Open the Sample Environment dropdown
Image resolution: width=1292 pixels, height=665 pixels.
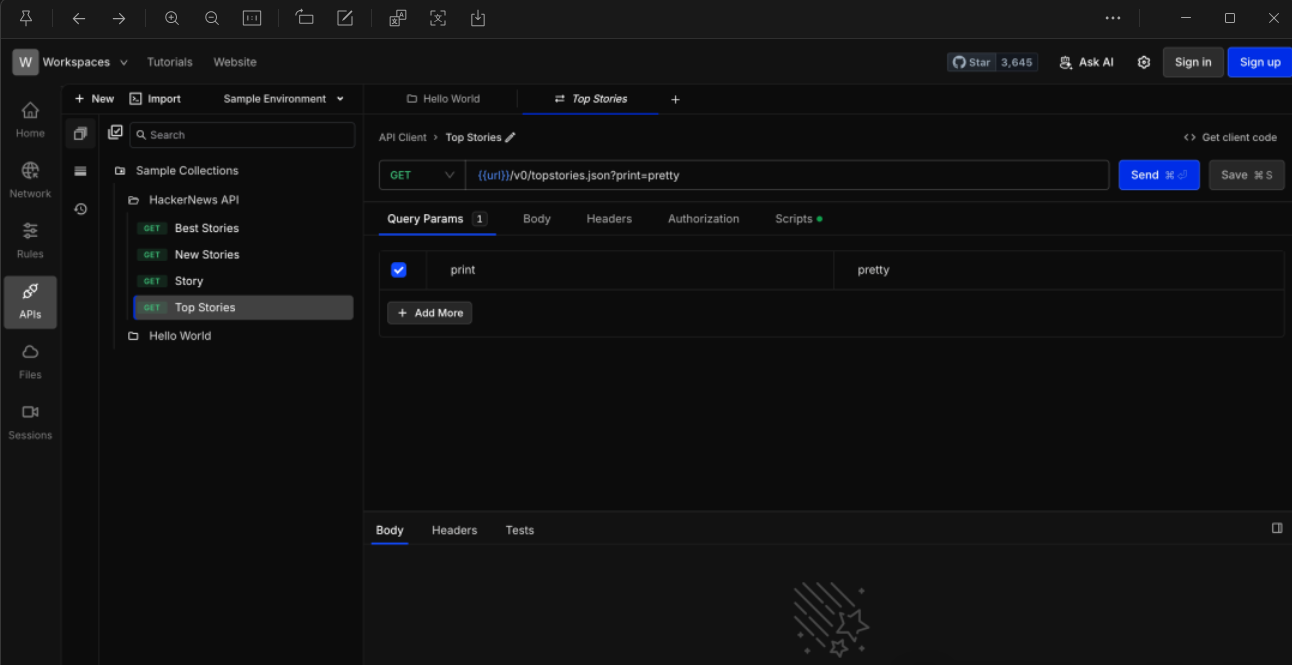[x=284, y=99]
